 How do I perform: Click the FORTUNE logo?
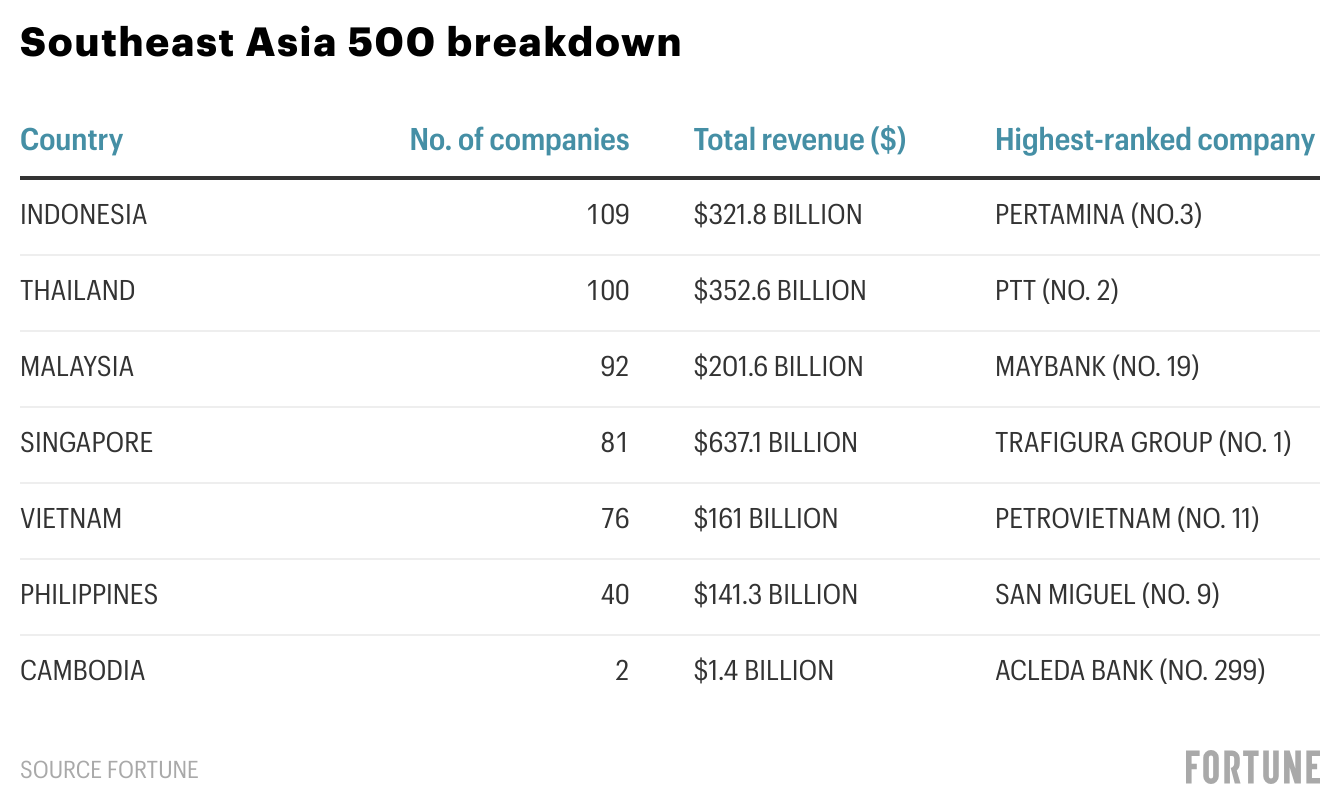(1252, 768)
